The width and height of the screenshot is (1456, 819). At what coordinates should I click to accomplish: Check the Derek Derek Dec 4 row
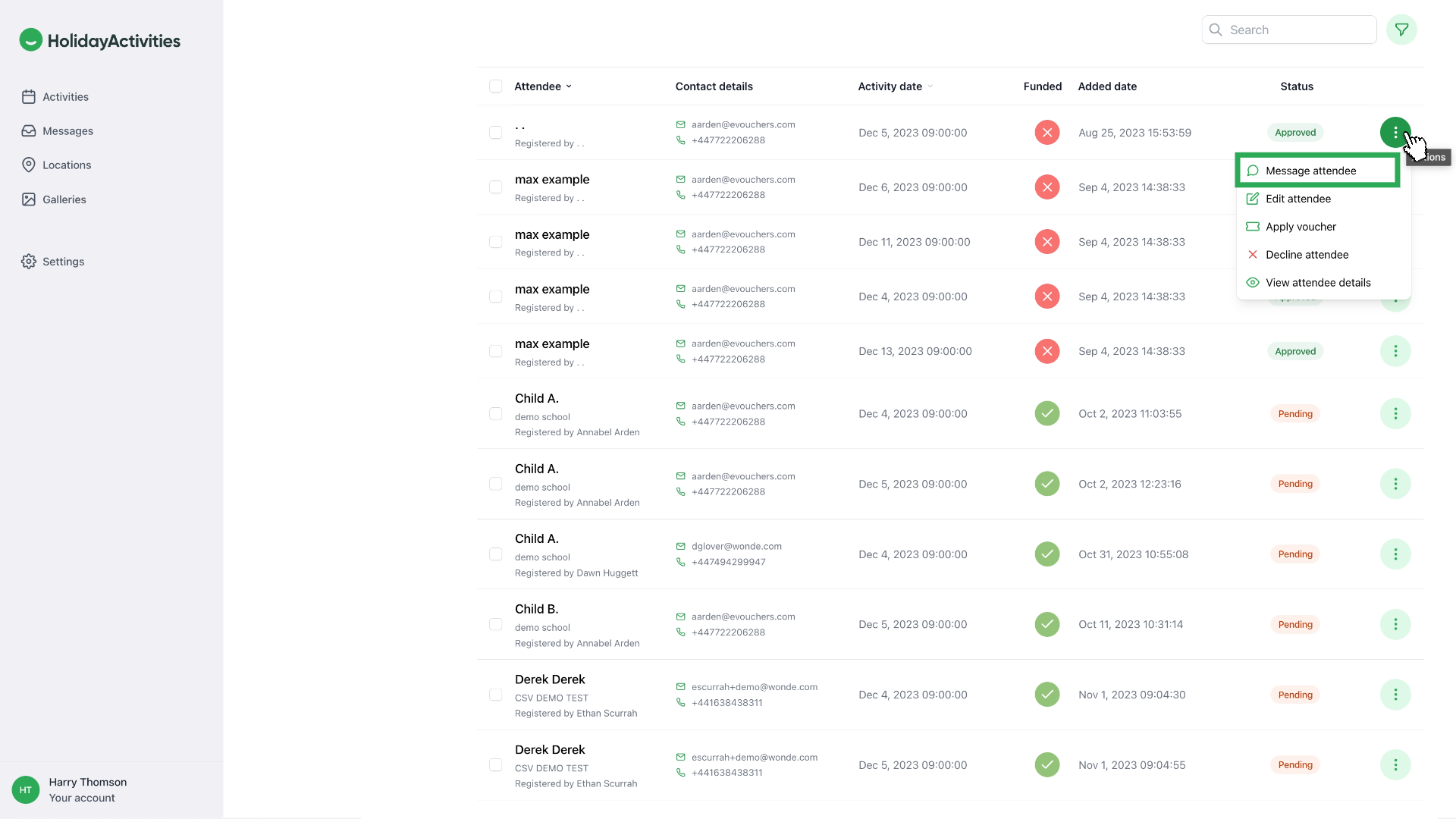[495, 695]
